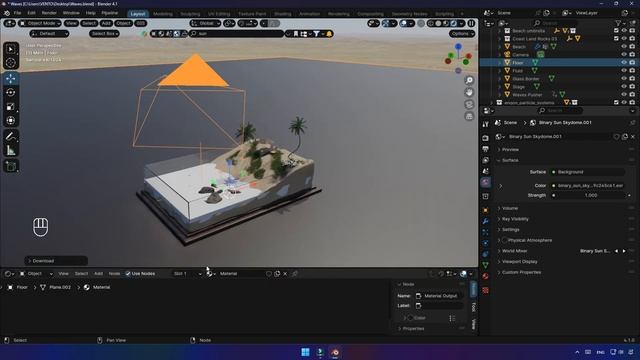This screenshot has width=640, height=360.
Task: Switch to the Modeling workspace tab
Action: pyautogui.click(x=162, y=14)
